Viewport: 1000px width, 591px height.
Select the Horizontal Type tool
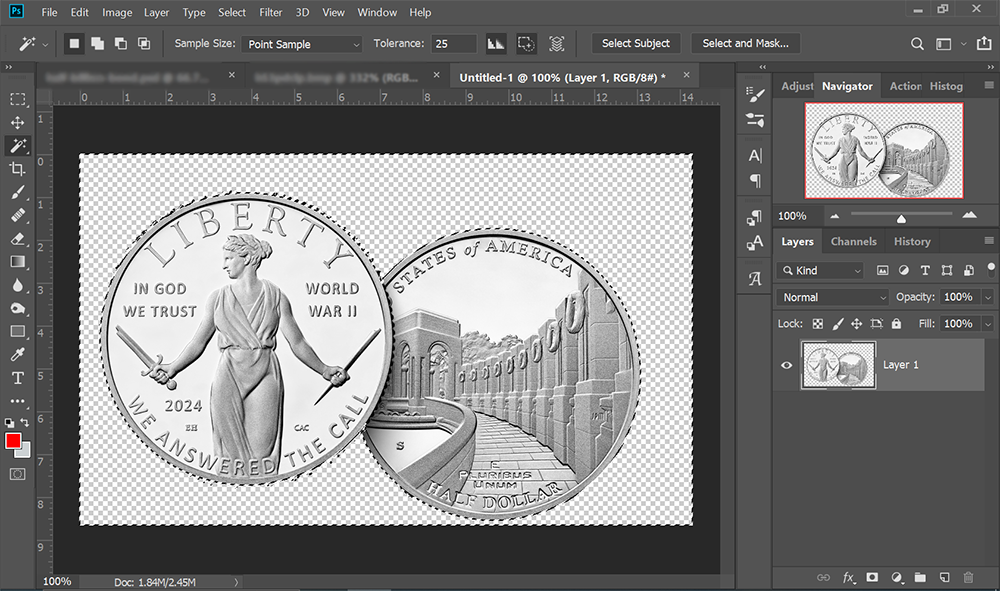[x=18, y=377]
